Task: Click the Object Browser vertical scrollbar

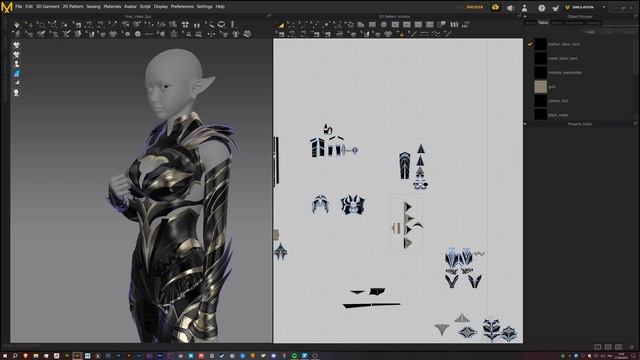Action: coord(636,57)
